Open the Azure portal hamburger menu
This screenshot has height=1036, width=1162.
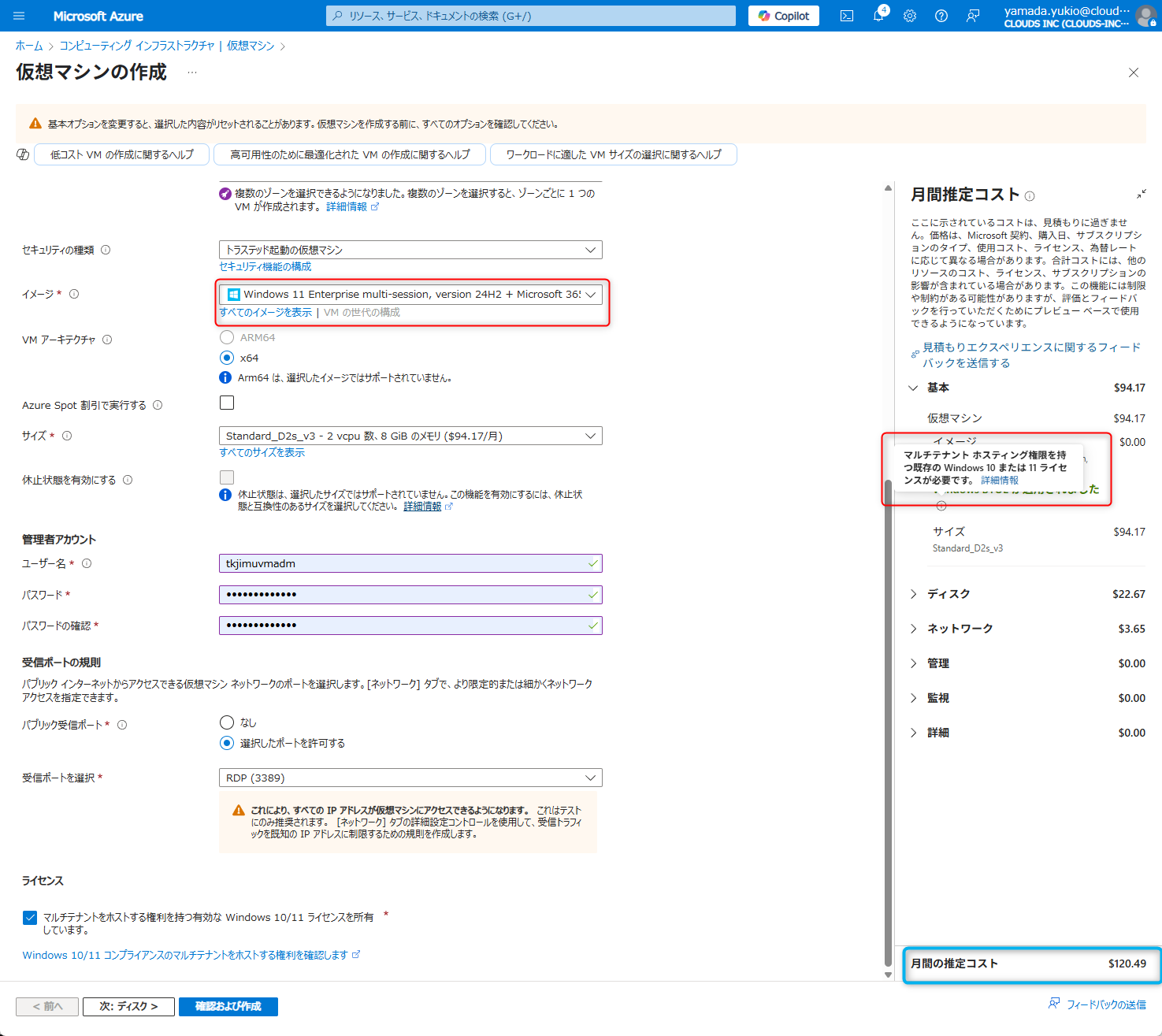pos(20,16)
